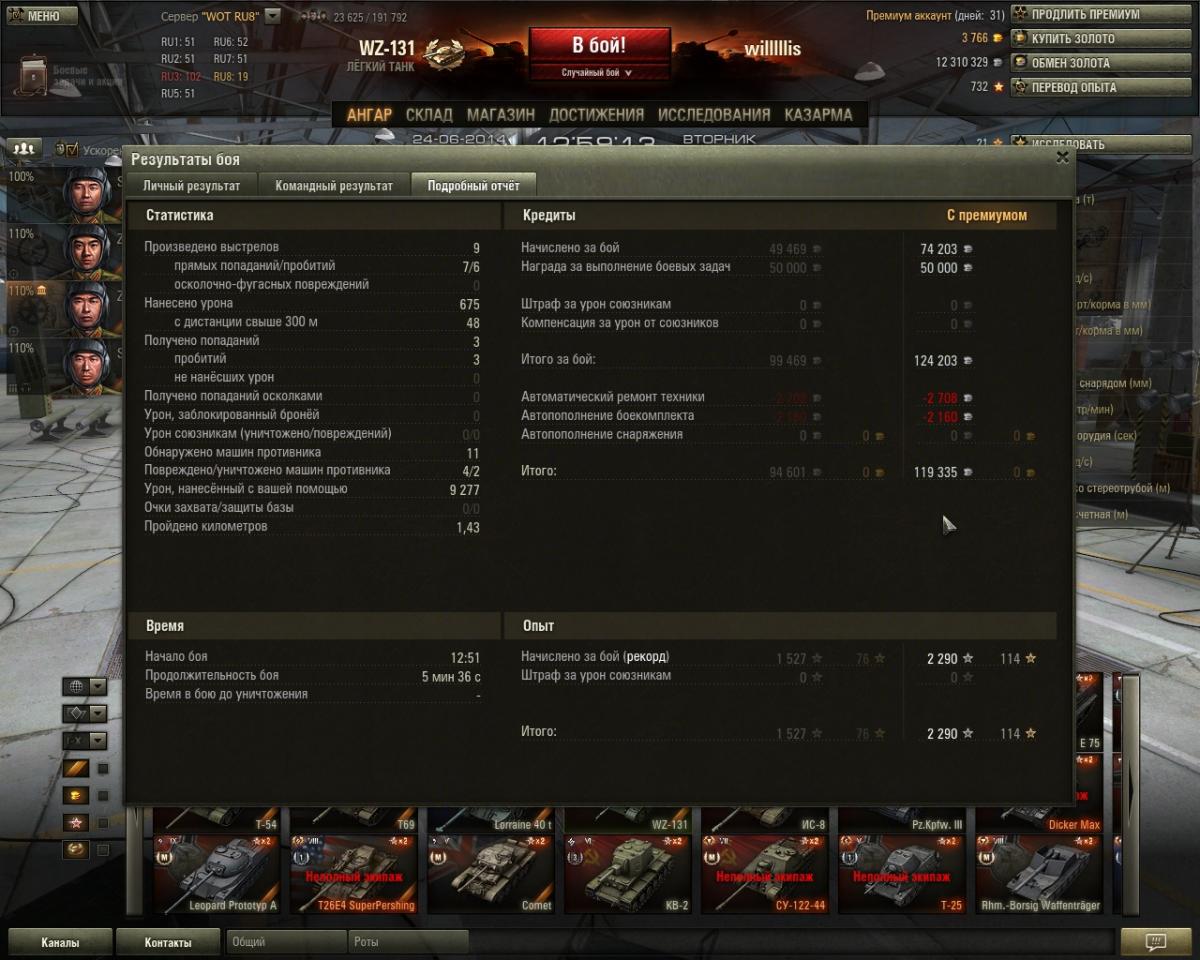Click server RU8: 19 load entry
1200x960 pixels.
point(231,77)
